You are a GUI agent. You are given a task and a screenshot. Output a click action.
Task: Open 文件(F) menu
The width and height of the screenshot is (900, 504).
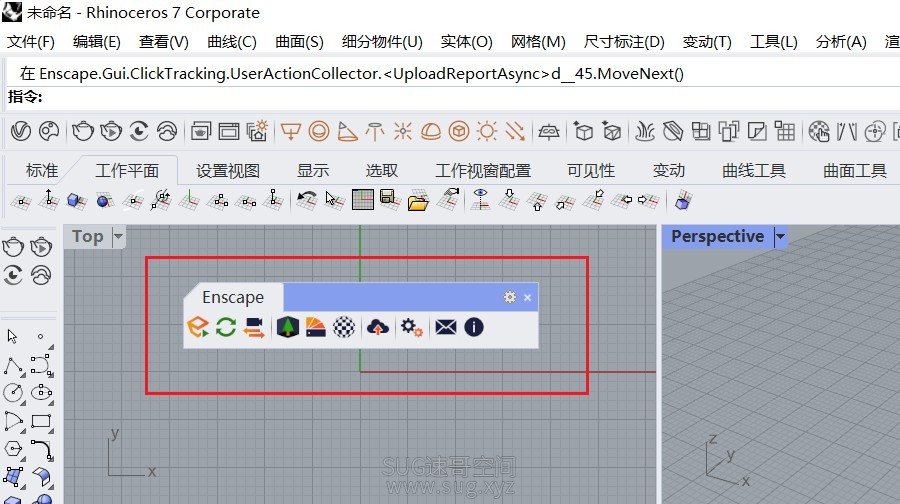coord(30,42)
